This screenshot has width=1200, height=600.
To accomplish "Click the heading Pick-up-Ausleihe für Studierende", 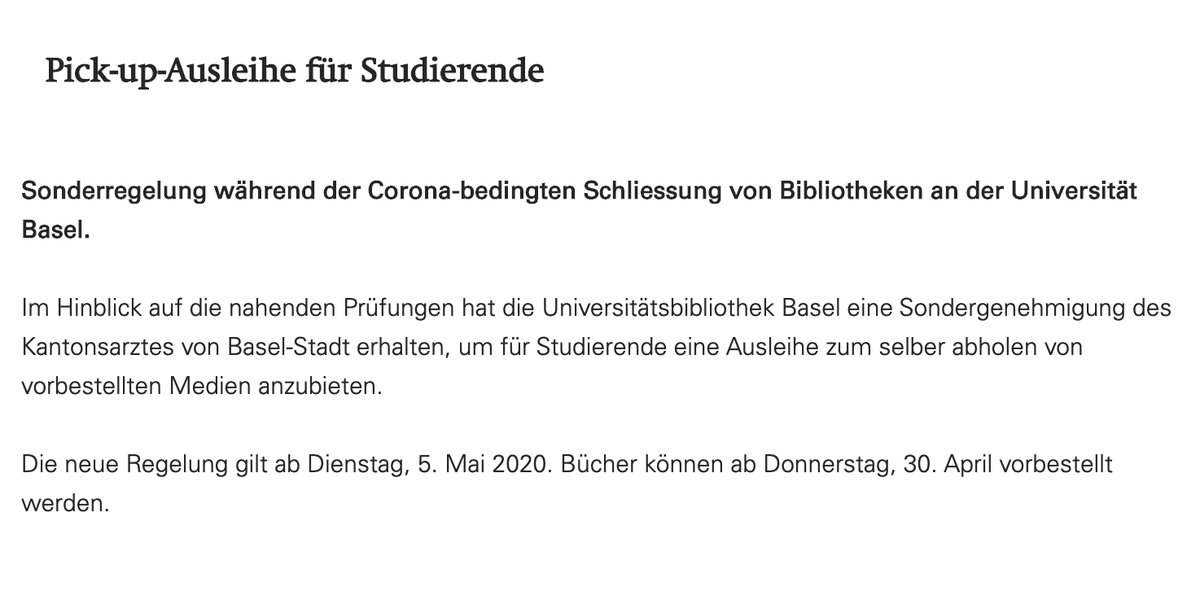I will (x=295, y=73).
